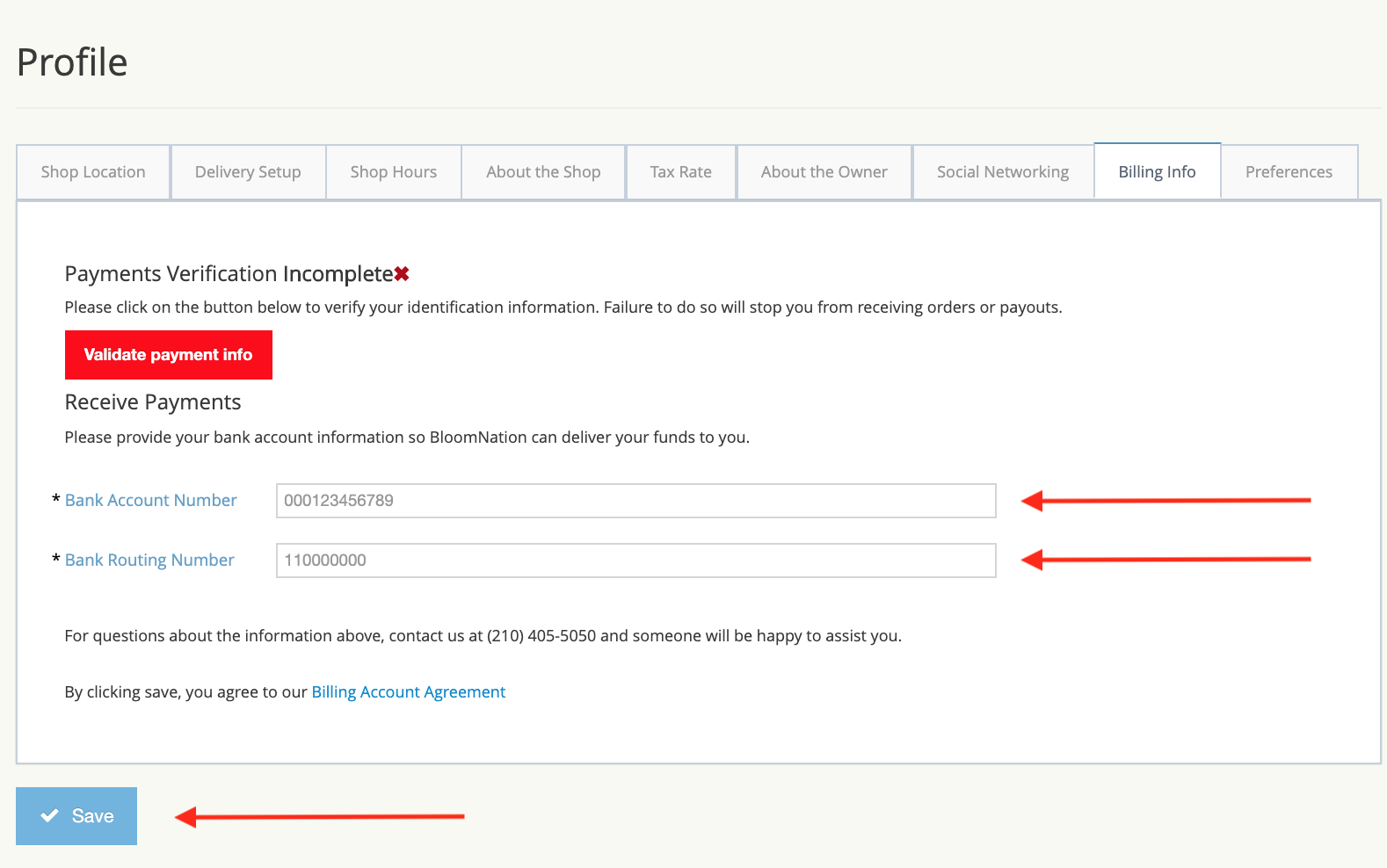View the About the Owner tab

click(824, 172)
